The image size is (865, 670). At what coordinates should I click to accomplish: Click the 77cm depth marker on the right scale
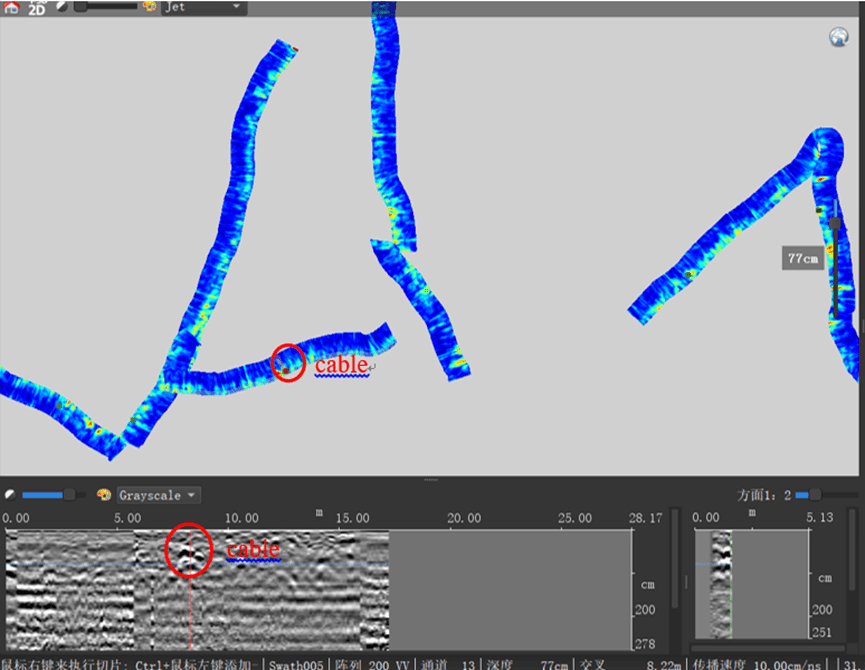[x=801, y=257]
